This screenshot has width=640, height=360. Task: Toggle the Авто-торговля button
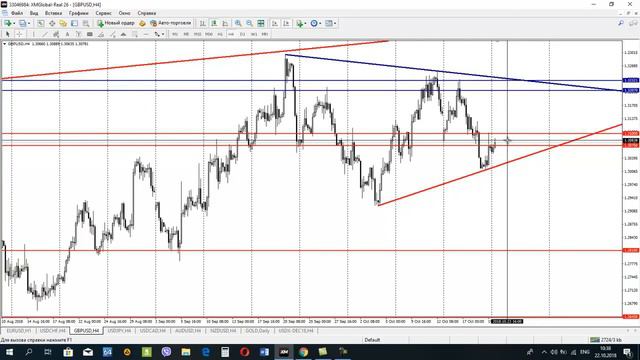[x=171, y=23]
